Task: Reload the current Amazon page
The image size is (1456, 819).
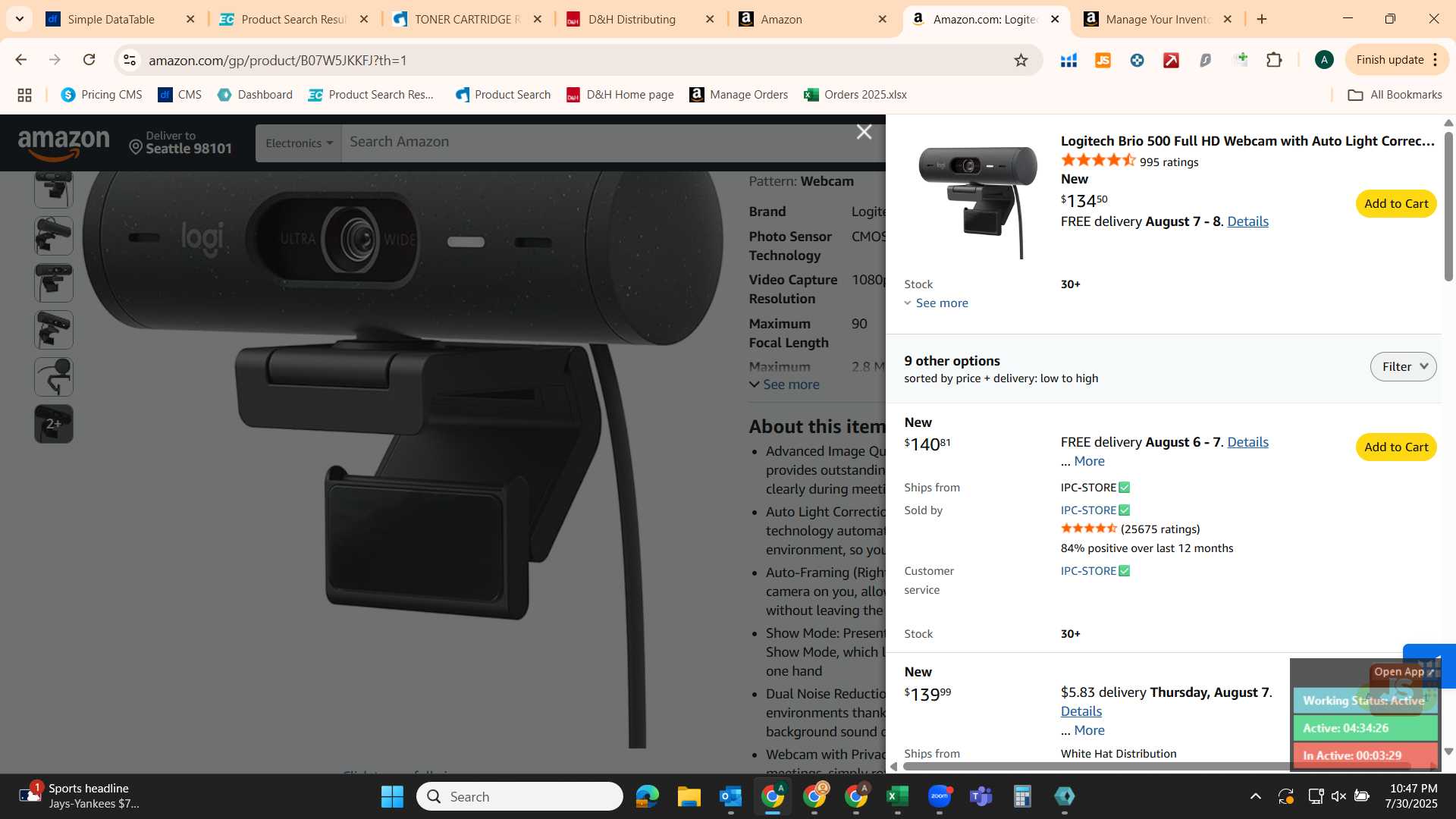Action: [x=89, y=60]
